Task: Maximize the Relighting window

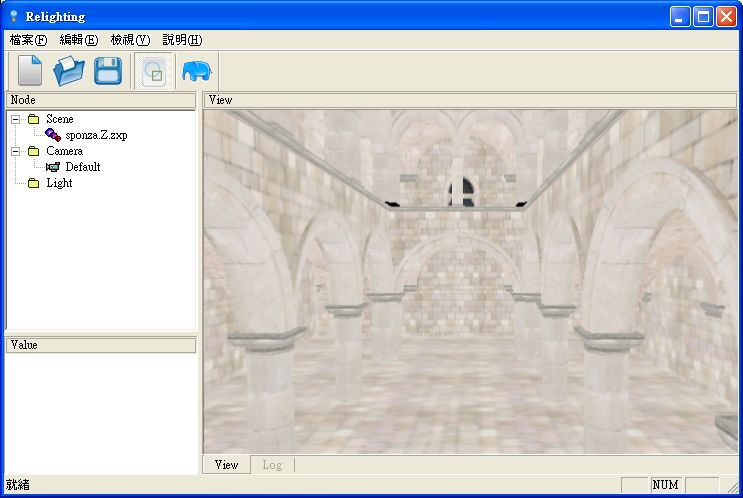Action: [x=703, y=17]
